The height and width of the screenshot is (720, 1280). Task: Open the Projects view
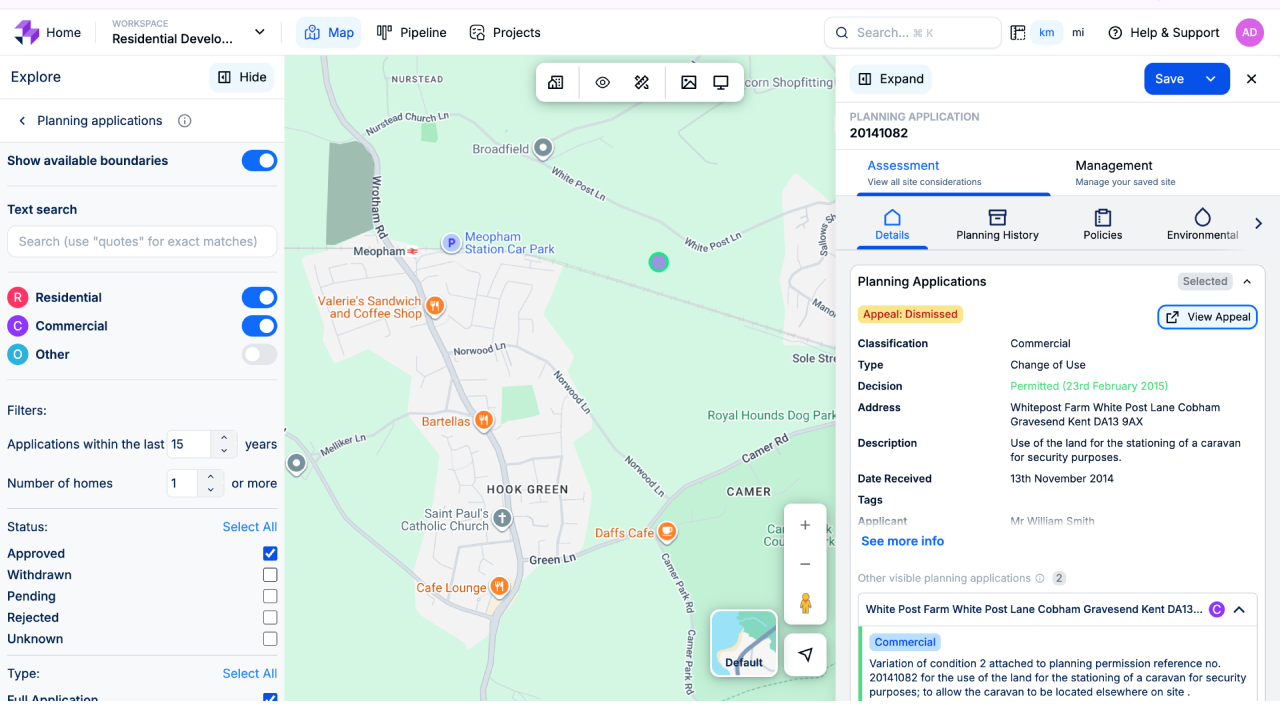(505, 33)
